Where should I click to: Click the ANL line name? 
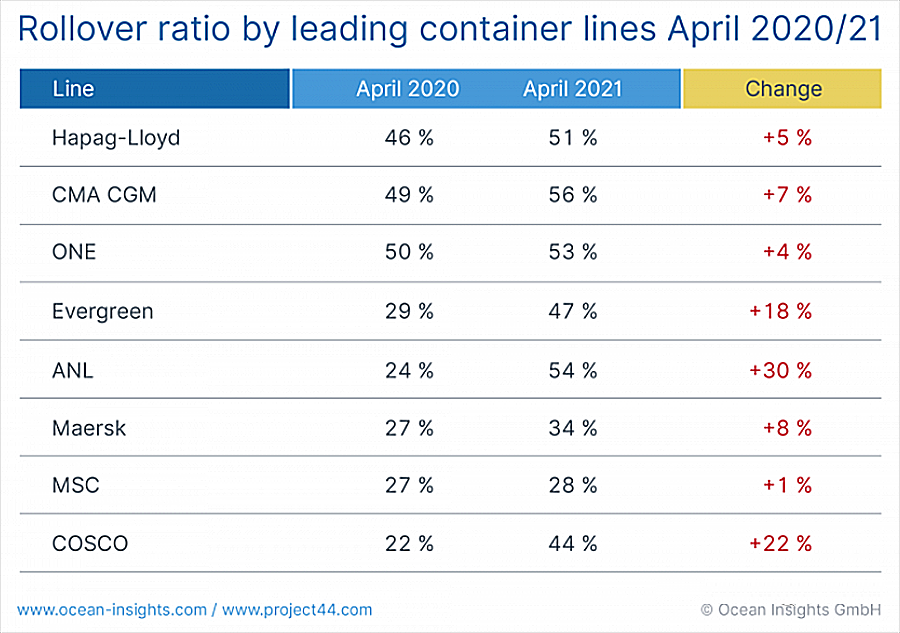point(72,371)
